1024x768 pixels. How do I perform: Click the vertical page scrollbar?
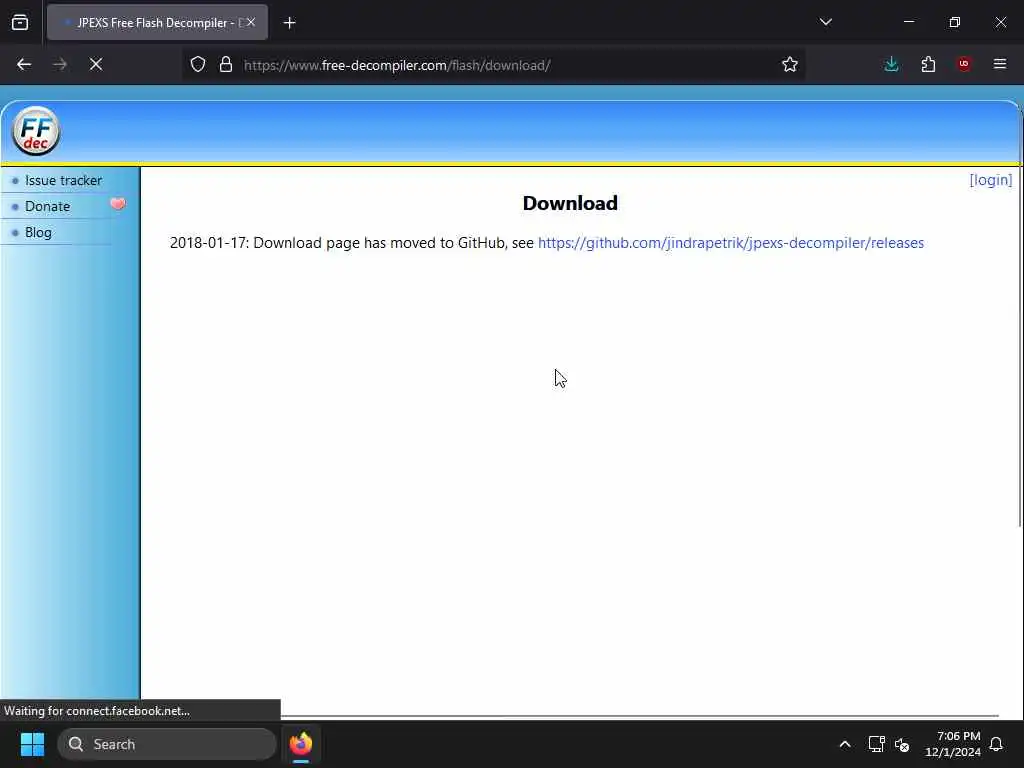coord(1020,313)
